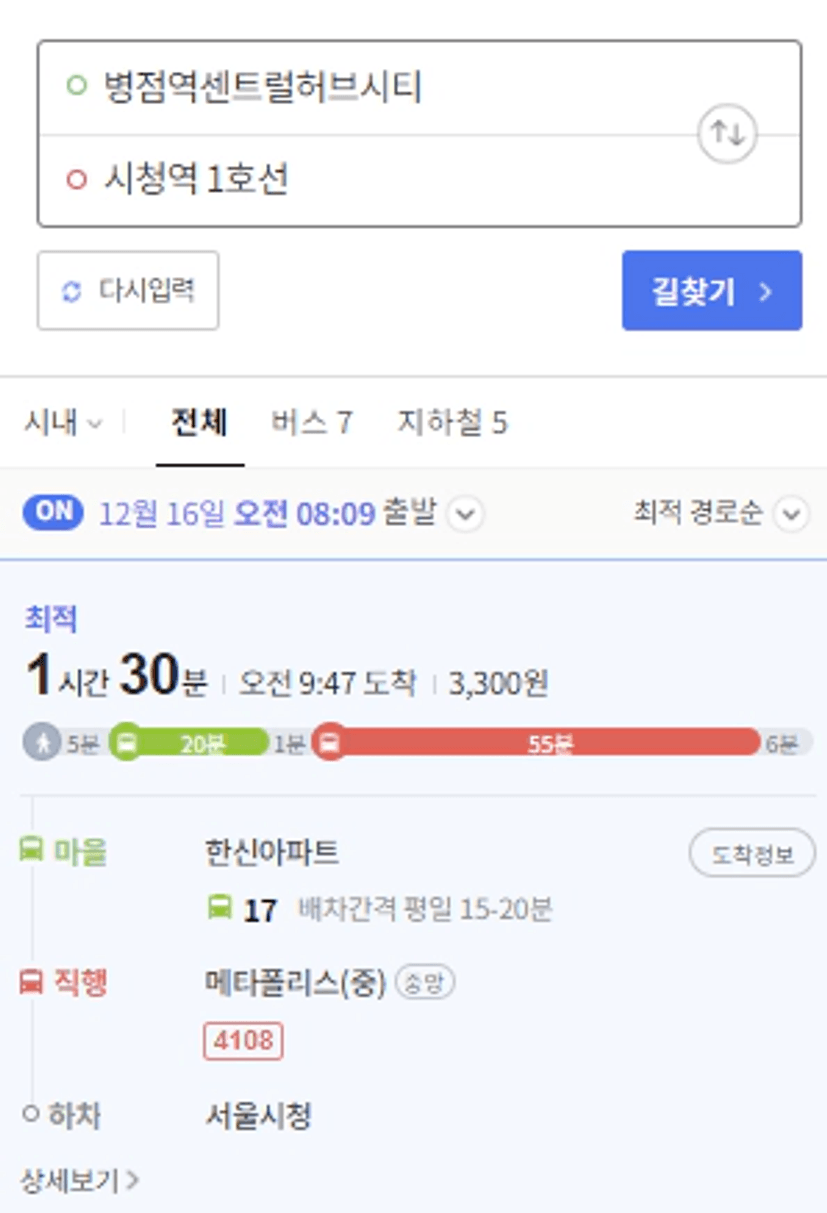
Task: Open the 시내 region dropdown
Action: pyautogui.click(x=62, y=423)
